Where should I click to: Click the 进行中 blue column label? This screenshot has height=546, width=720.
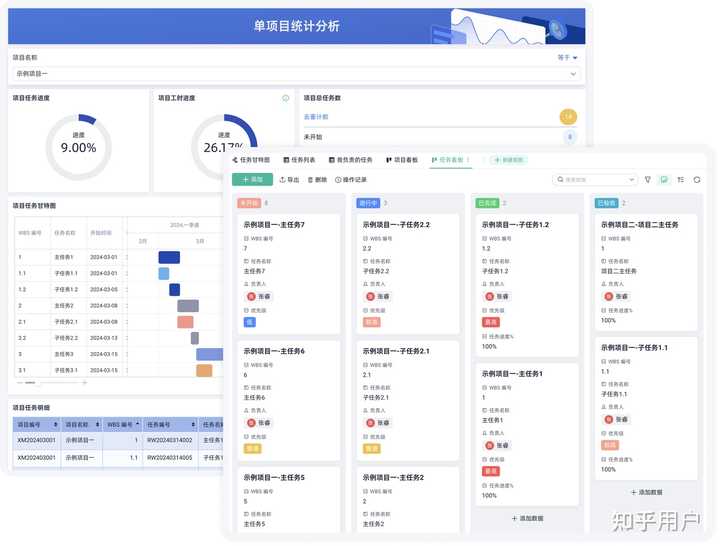coord(368,203)
